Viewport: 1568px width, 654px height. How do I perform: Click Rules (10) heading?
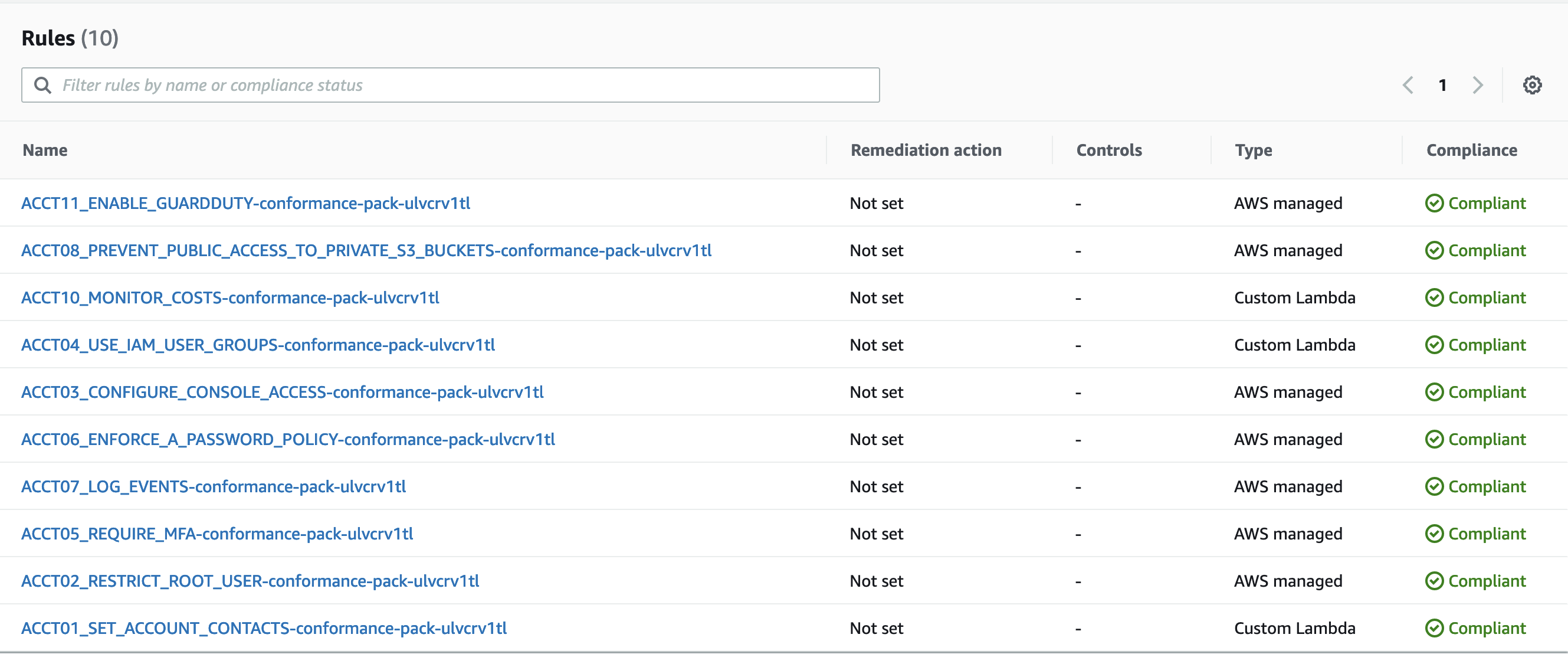[70, 38]
